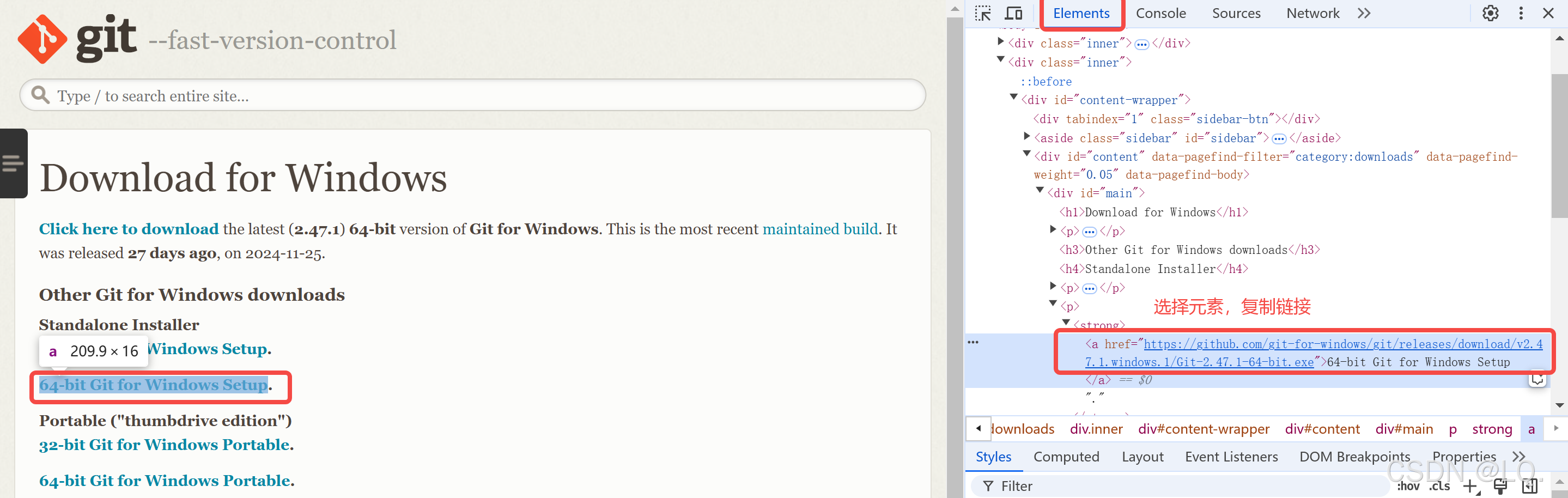Click the 'Click here to download' link

click(x=129, y=229)
